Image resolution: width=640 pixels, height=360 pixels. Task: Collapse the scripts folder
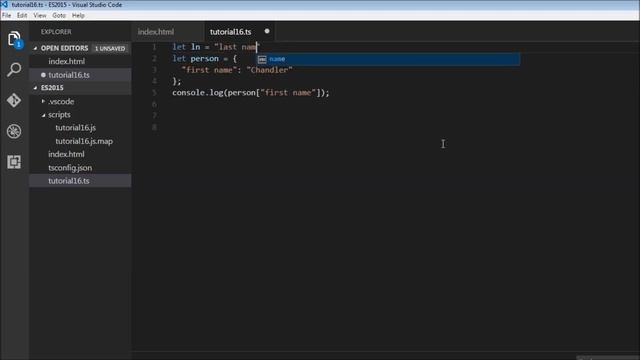click(x=43, y=115)
